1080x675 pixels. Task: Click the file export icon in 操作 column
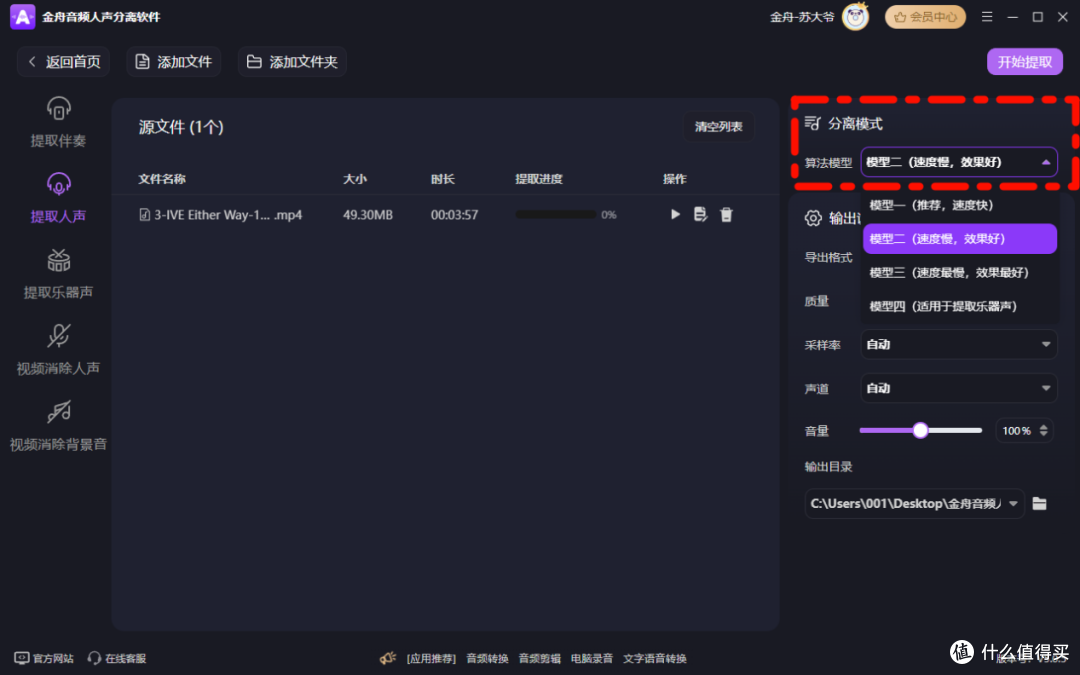(x=700, y=214)
